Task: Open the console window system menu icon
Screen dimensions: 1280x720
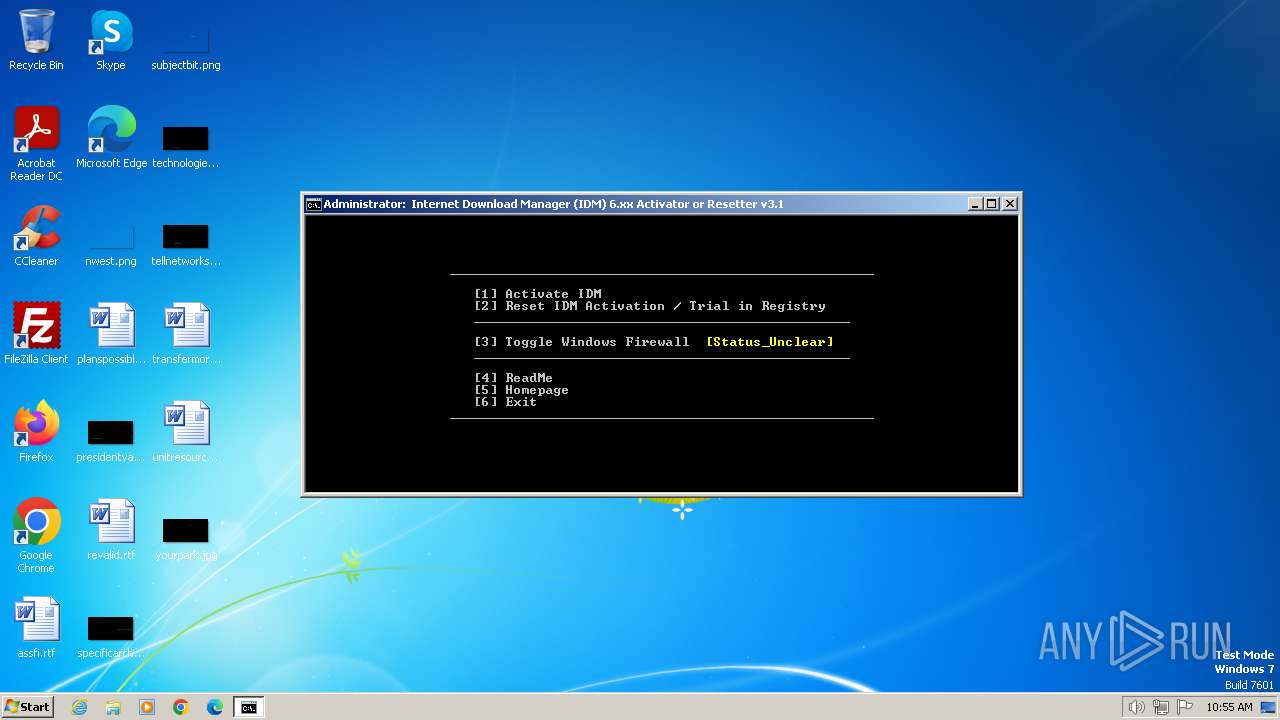Action: [x=314, y=204]
